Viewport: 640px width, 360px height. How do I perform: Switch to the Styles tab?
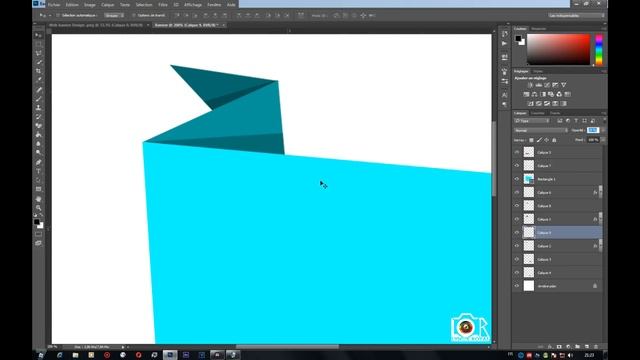538,71
